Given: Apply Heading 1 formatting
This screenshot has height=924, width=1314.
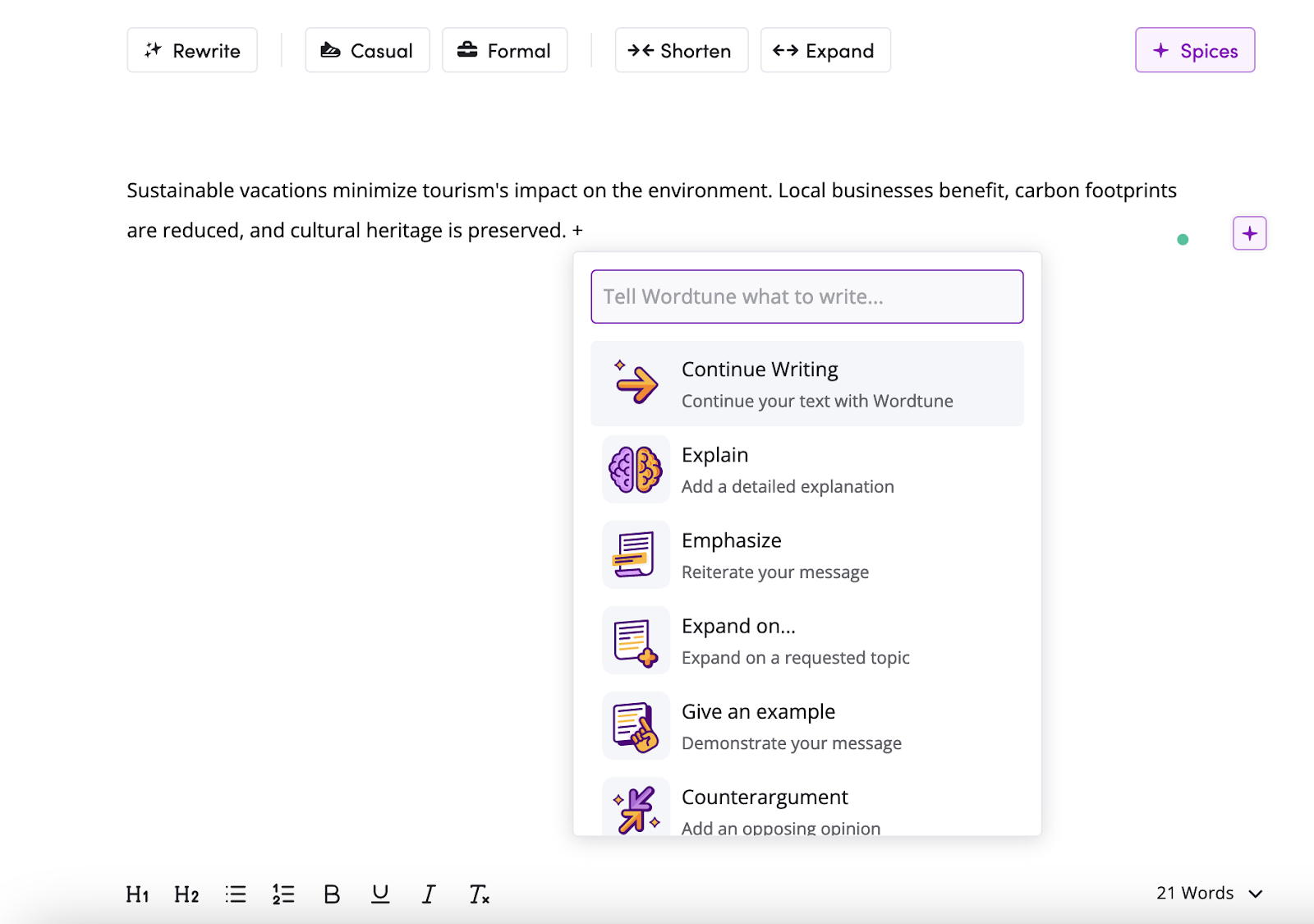Looking at the screenshot, I should tap(137, 894).
